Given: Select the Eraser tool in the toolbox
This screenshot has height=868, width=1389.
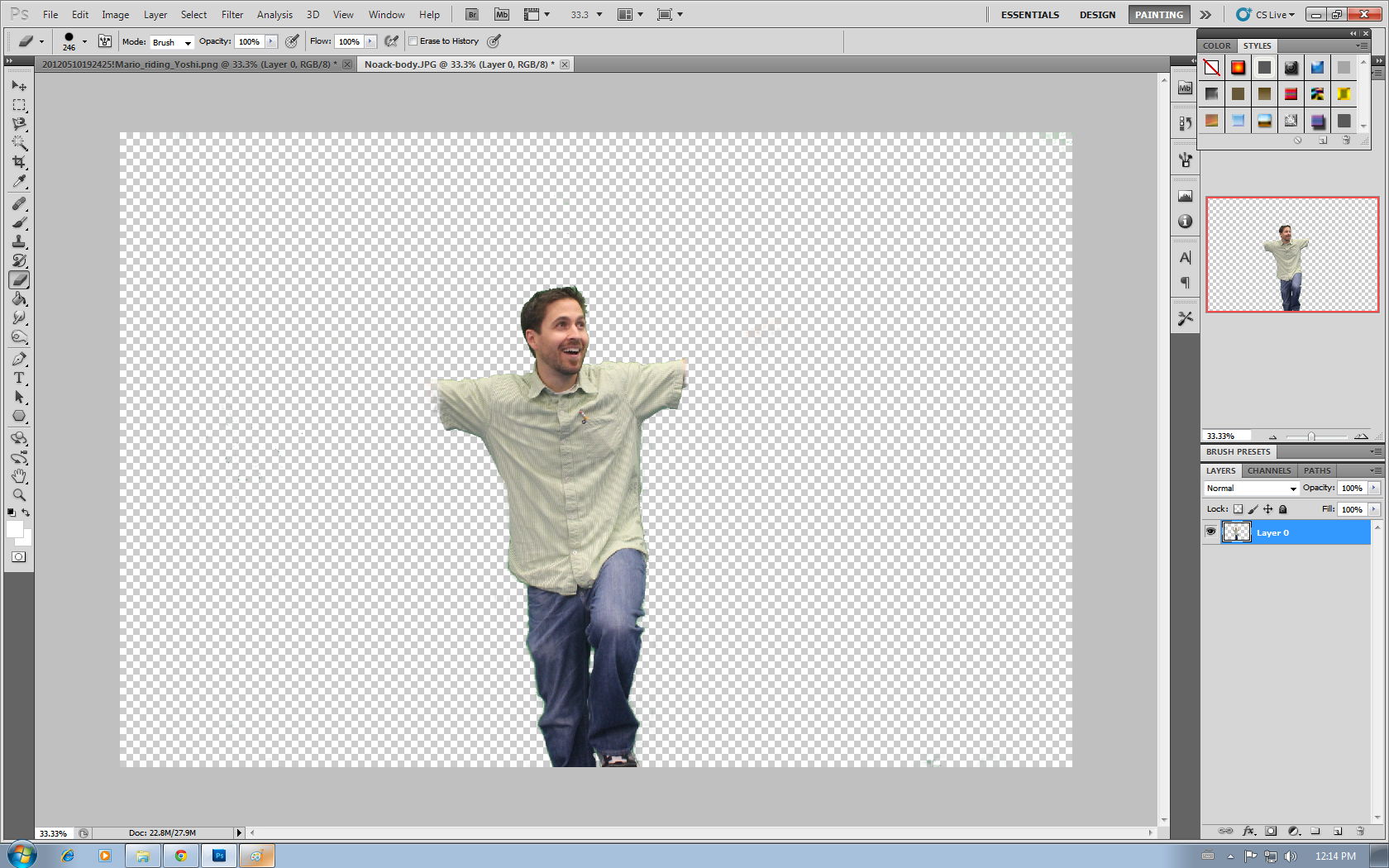Looking at the screenshot, I should [19, 280].
